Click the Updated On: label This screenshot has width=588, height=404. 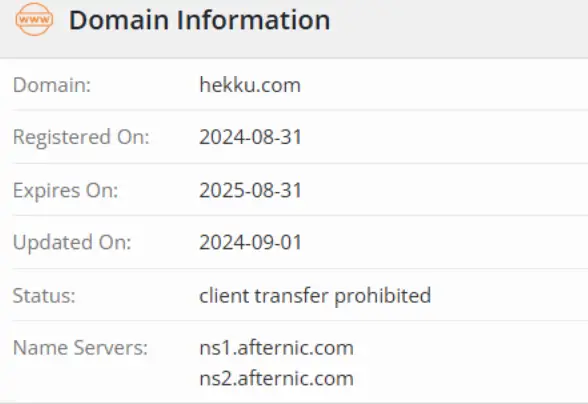point(72,243)
